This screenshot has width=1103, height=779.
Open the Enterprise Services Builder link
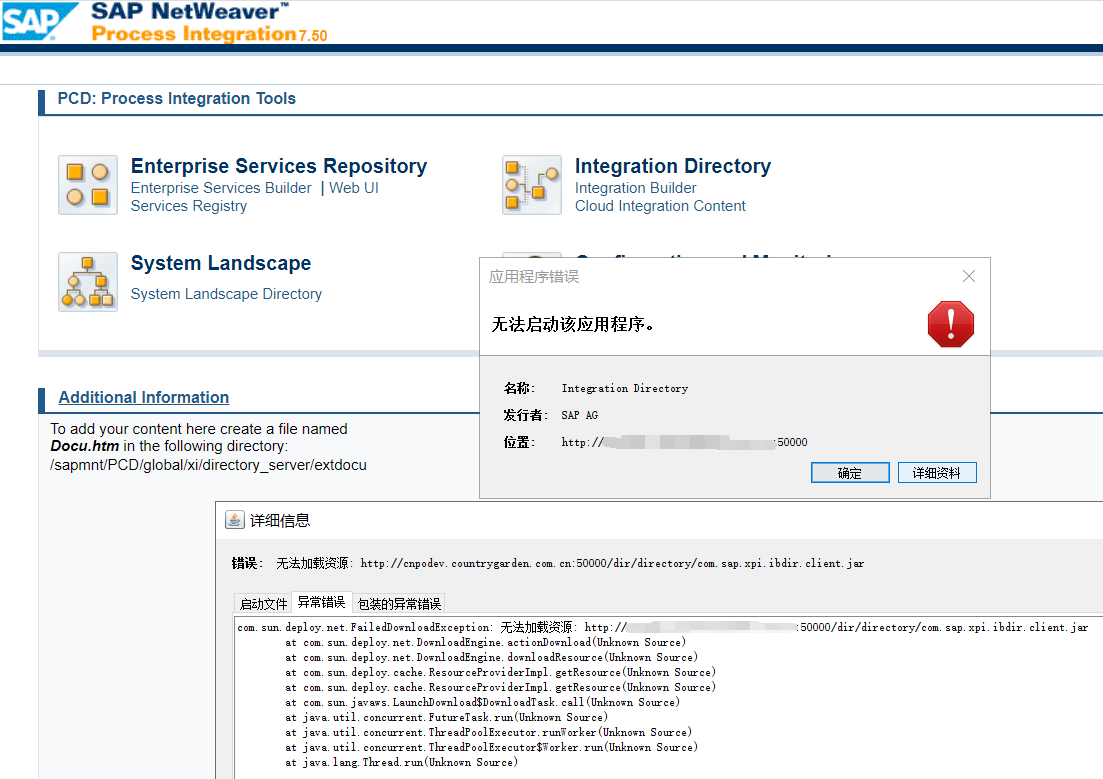point(220,187)
